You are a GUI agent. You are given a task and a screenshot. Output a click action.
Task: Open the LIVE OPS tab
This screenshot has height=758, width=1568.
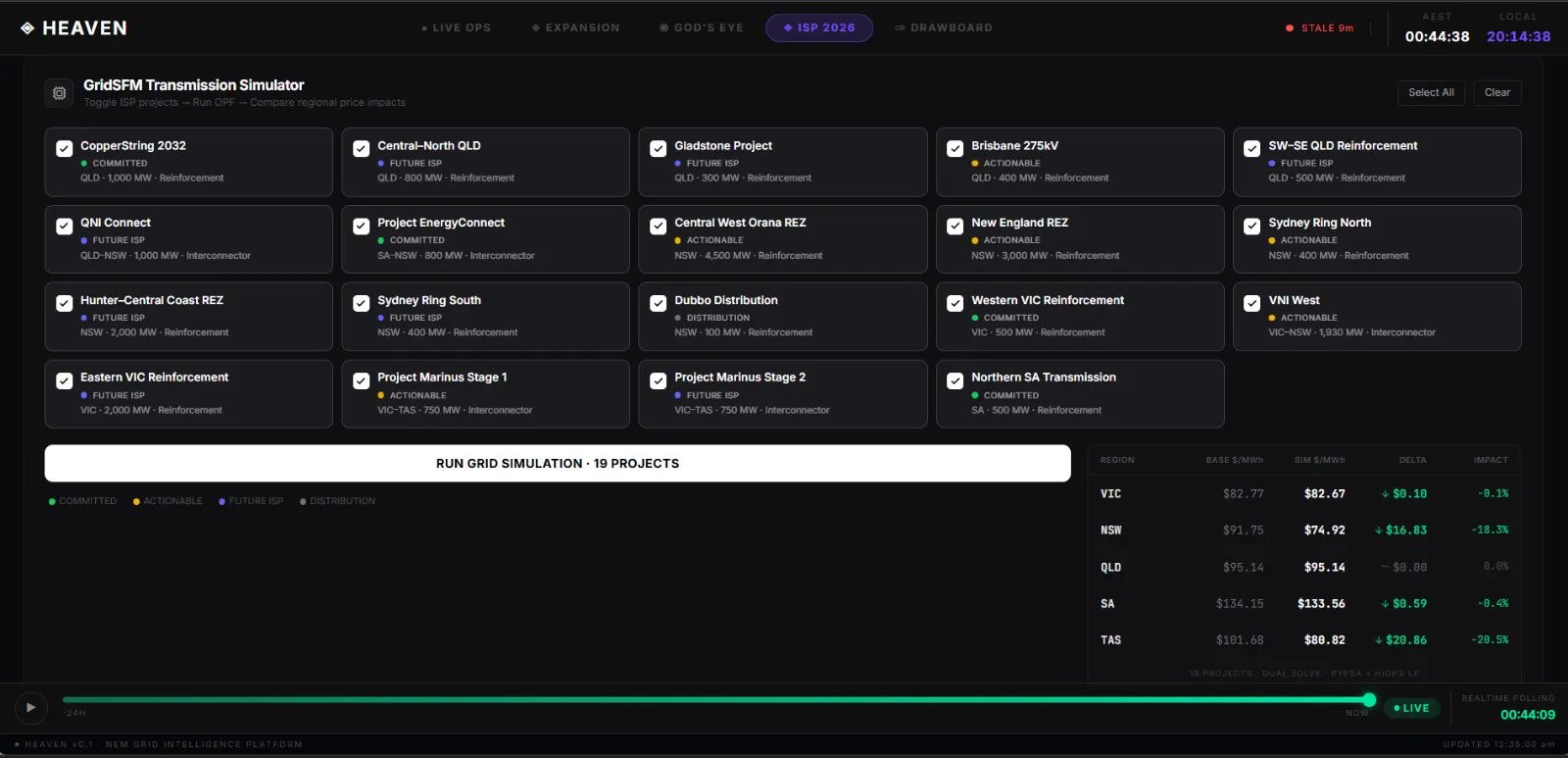456,28
